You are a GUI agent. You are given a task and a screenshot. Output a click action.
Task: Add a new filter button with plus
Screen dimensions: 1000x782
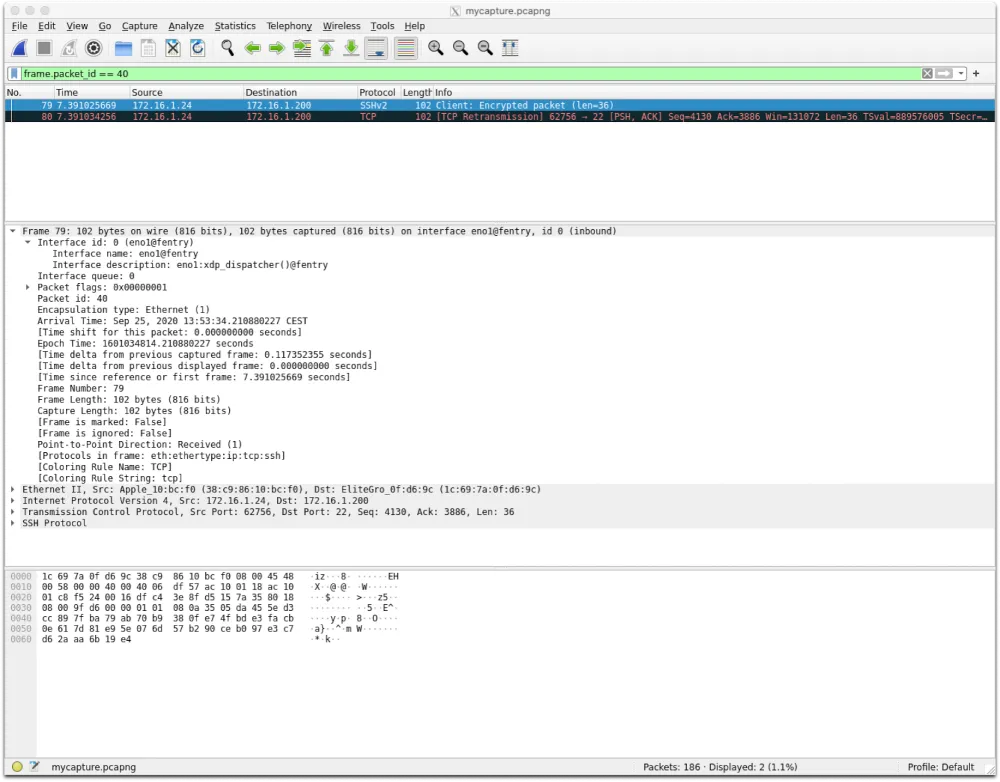point(976,73)
